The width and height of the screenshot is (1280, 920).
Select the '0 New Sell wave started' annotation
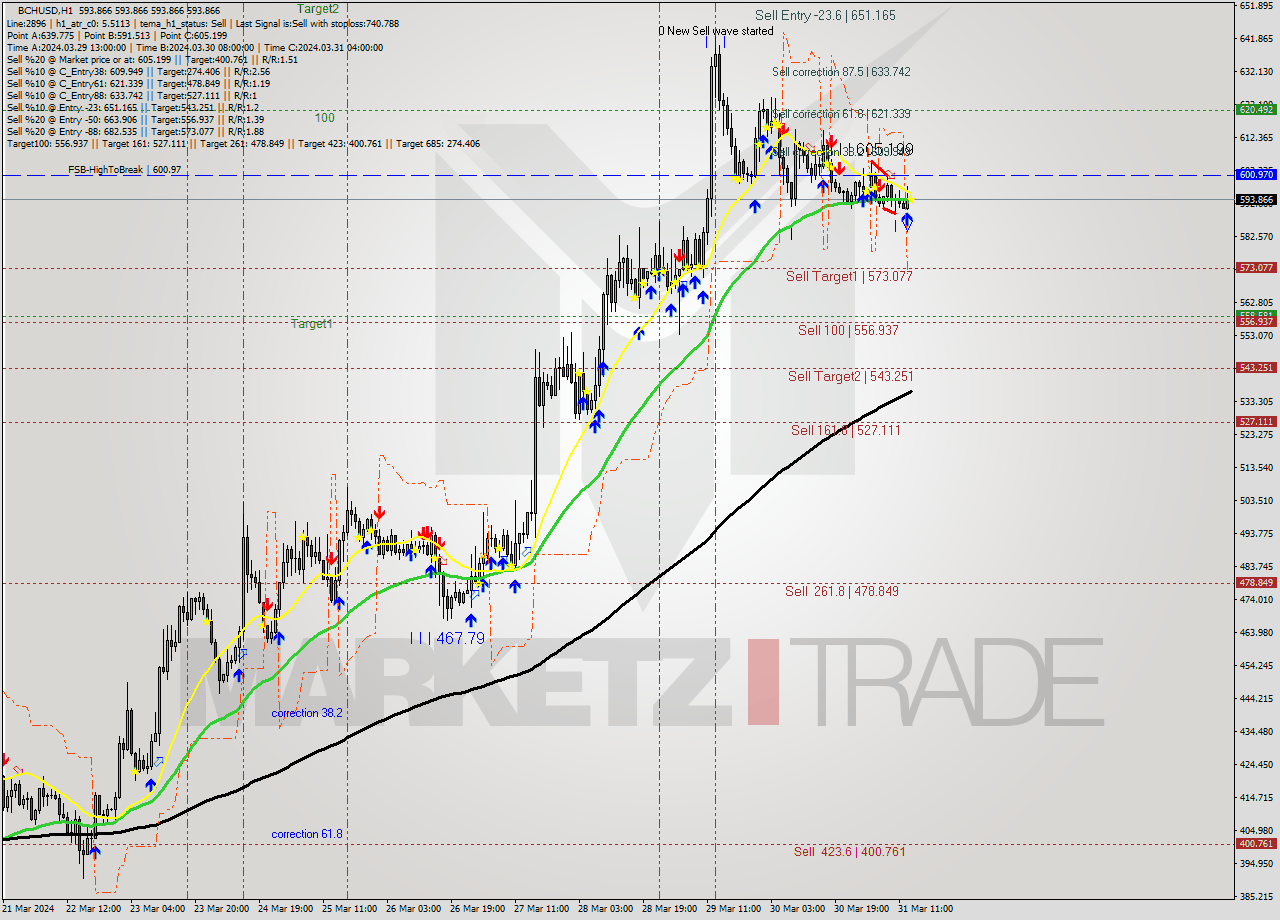click(x=715, y=31)
